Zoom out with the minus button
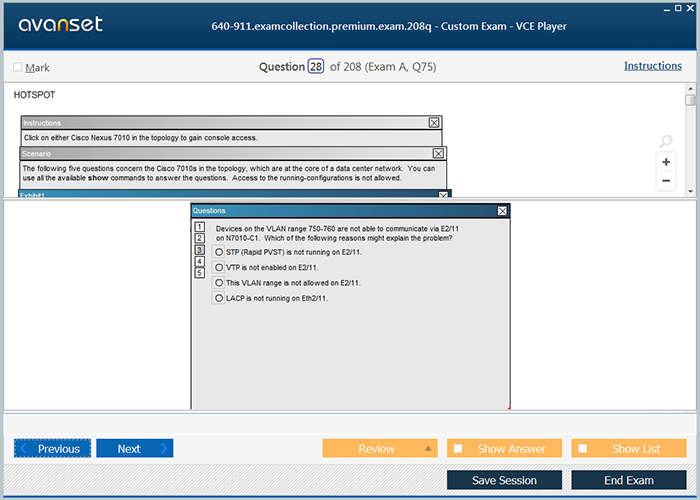Image resolution: width=700 pixels, height=500 pixels. 666,181
